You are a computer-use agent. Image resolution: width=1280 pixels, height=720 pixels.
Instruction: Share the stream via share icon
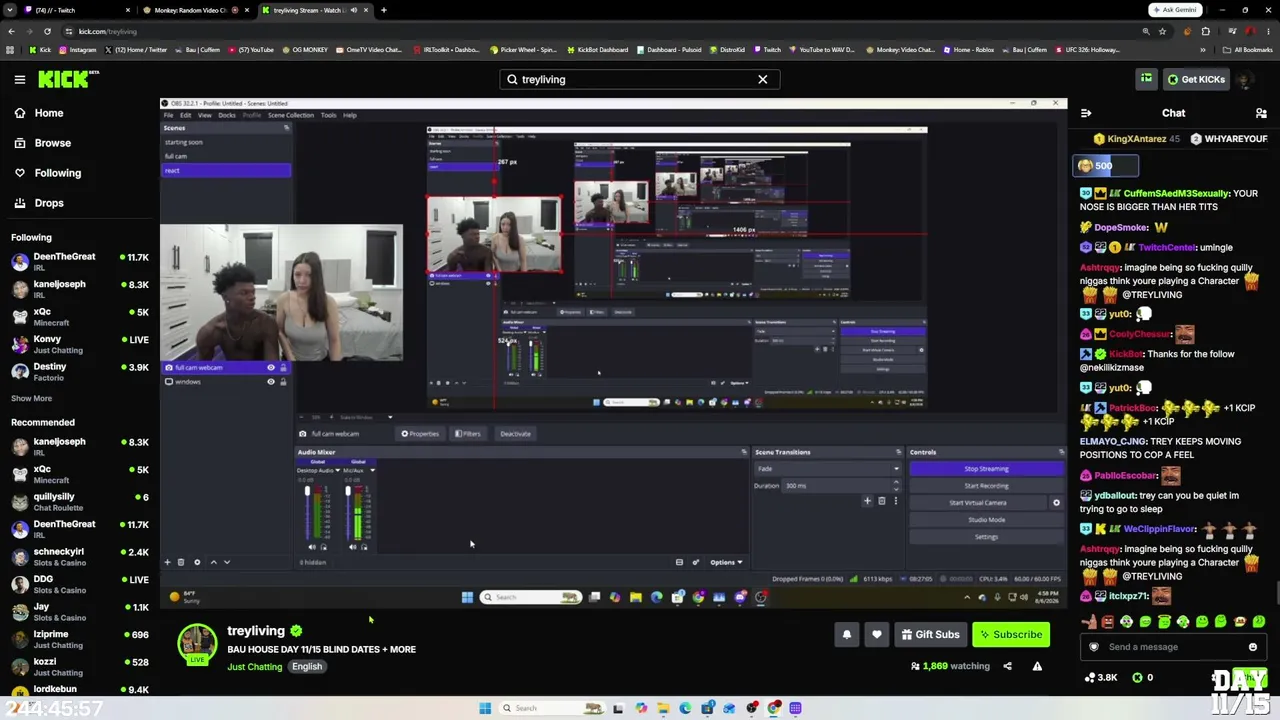(x=1007, y=666)
